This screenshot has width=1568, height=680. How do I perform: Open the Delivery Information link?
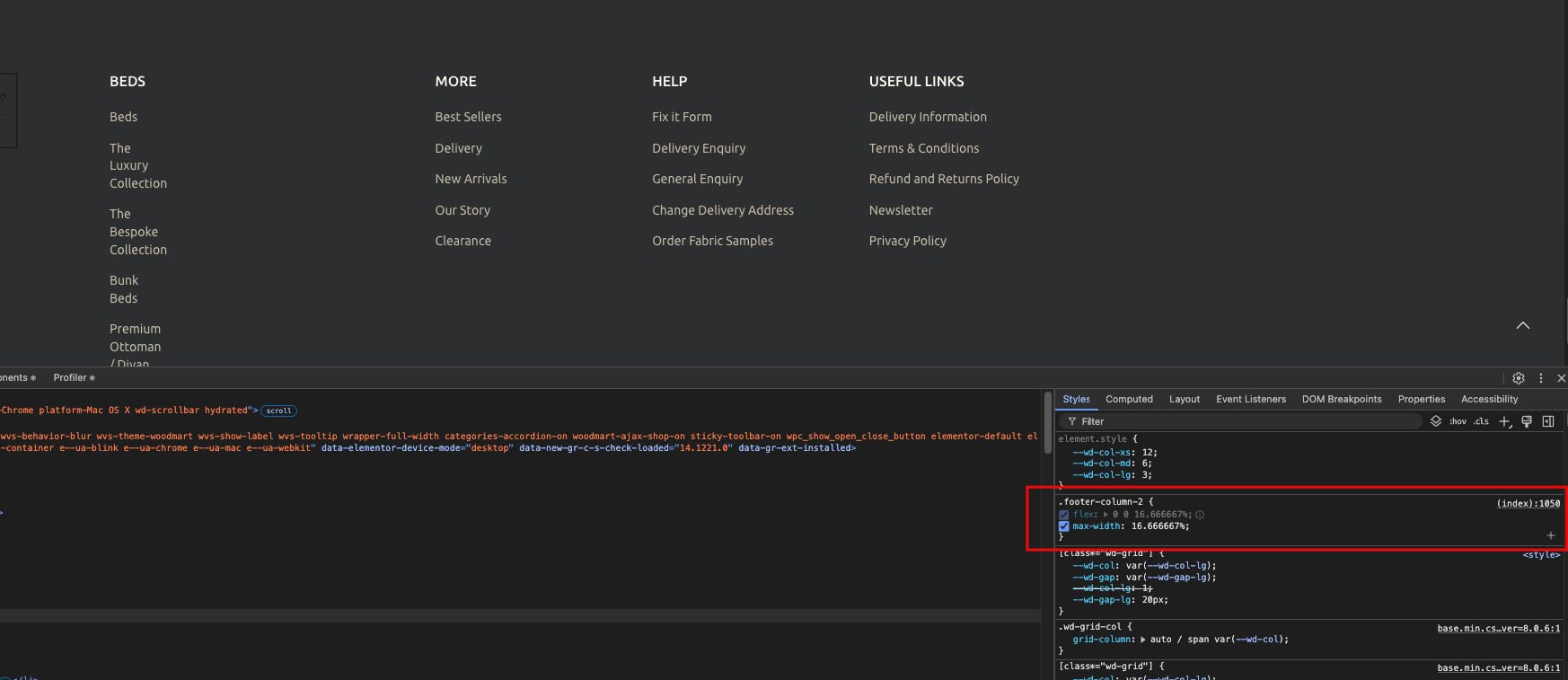click(x=928, y=117)
